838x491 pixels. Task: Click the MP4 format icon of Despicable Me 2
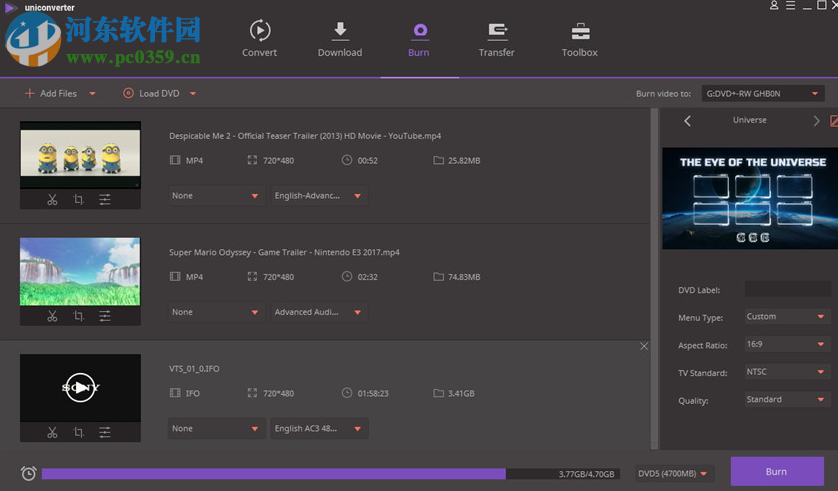point(175,160)
